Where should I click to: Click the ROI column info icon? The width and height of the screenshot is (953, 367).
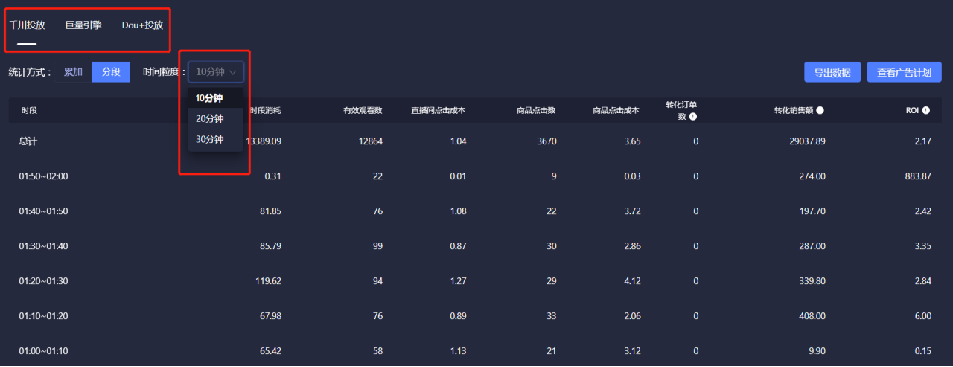coord(926,111)
